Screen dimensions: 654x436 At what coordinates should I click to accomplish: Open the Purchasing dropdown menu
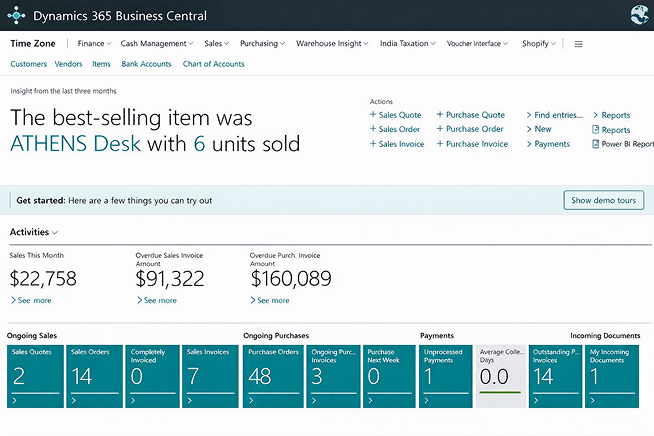(262, 43)
